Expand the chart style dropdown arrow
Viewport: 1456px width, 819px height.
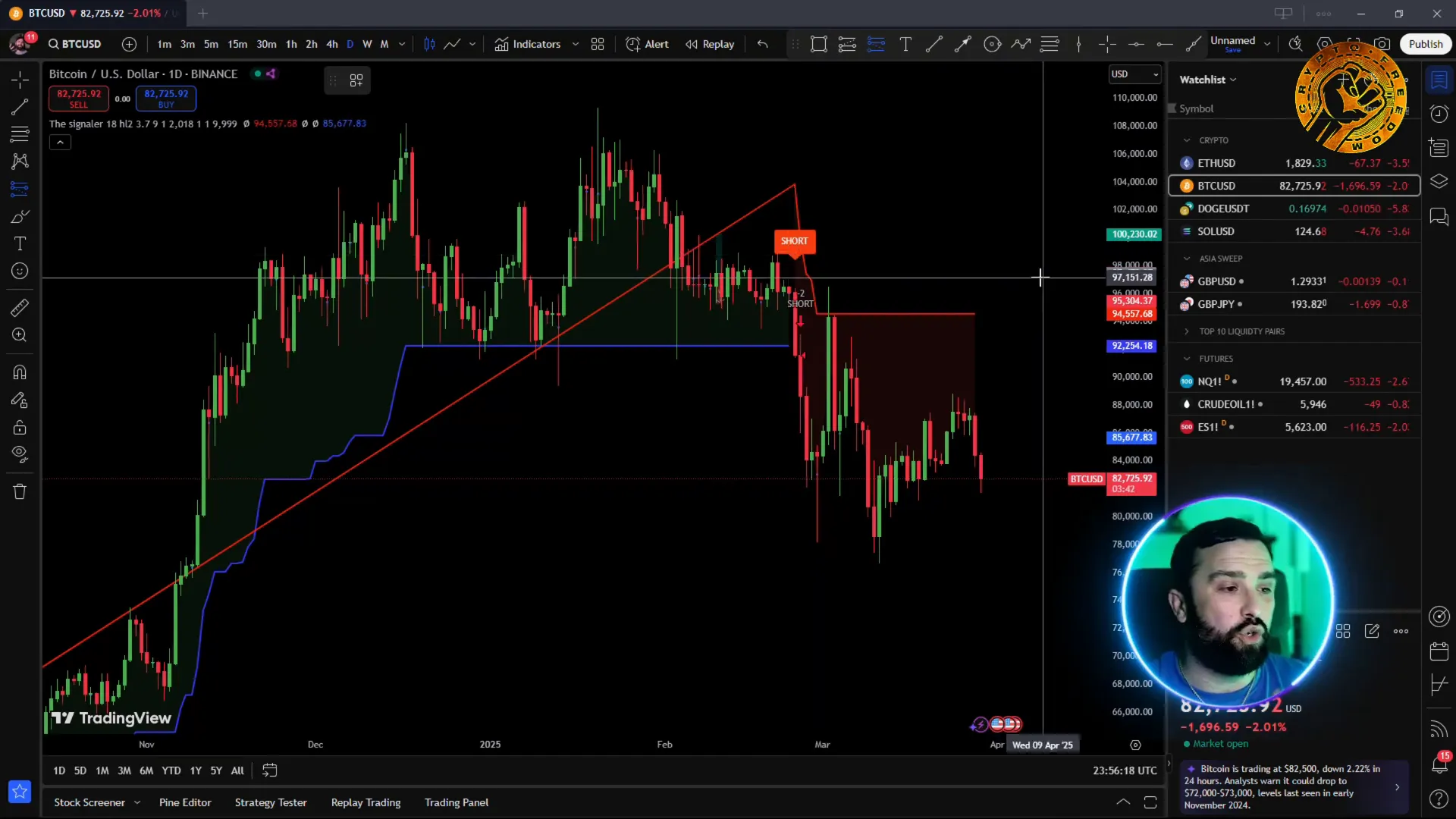pos(472,44)
